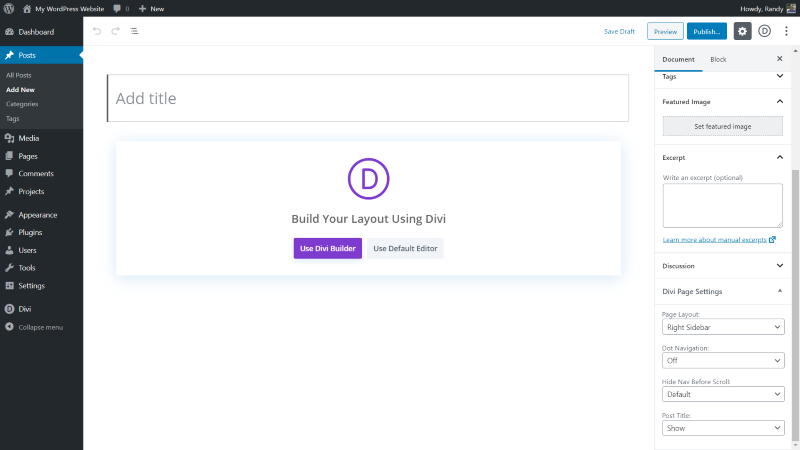Open My WordPress Website home link
This screenshot has height=450, width=800.
pyautogui.click(x=63, y=9)
